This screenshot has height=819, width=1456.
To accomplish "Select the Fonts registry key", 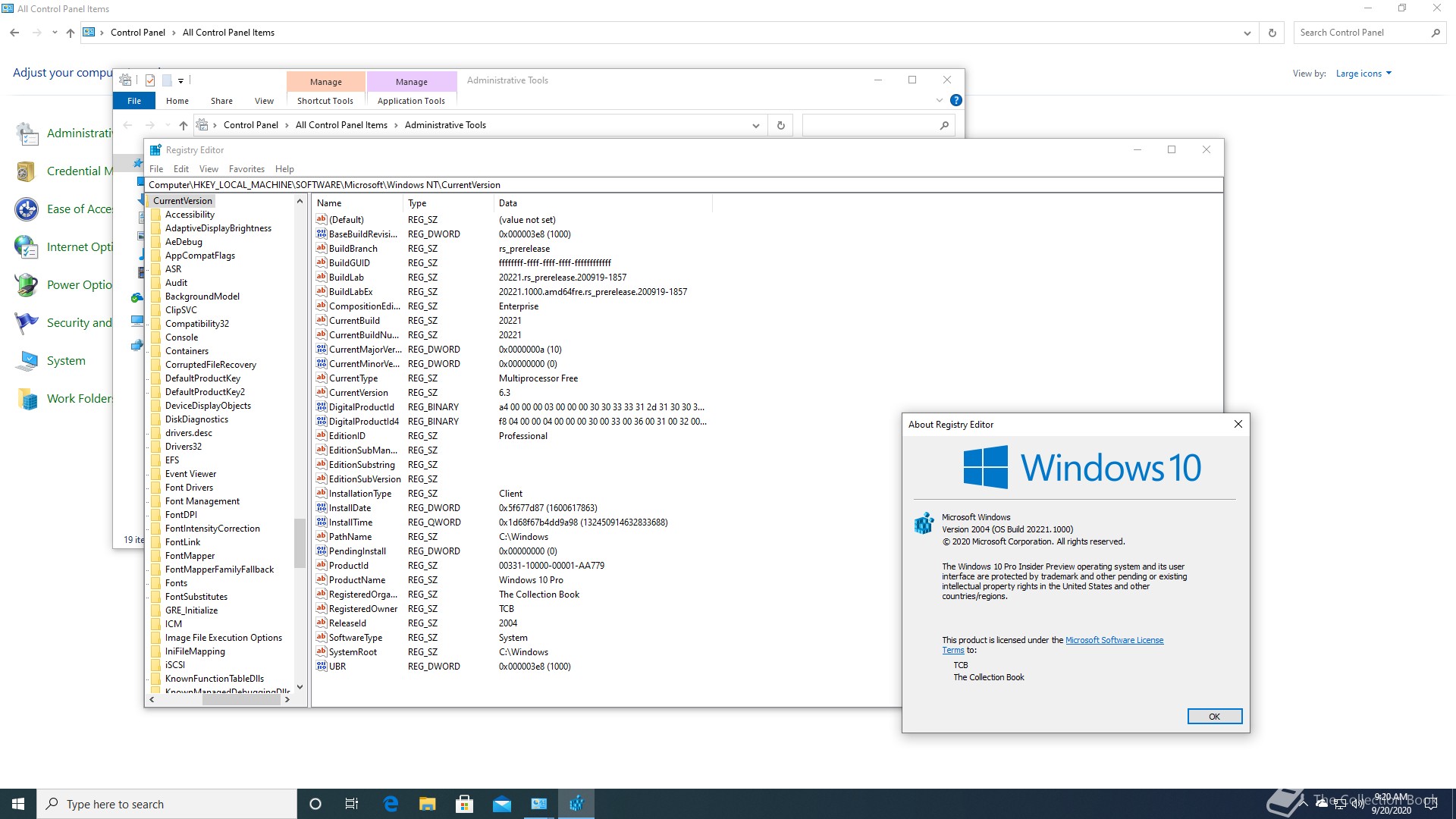I will pos(176,583).
